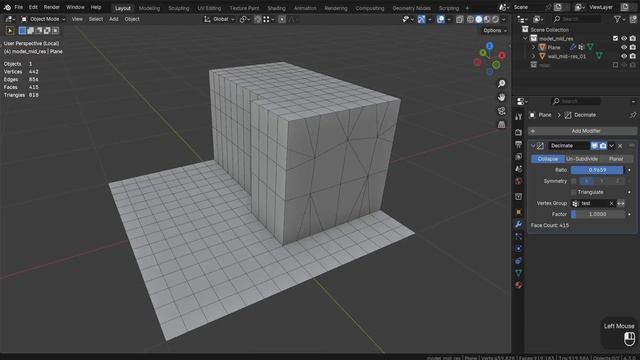Open the viewport shading options dropdown

coord(504,19)
